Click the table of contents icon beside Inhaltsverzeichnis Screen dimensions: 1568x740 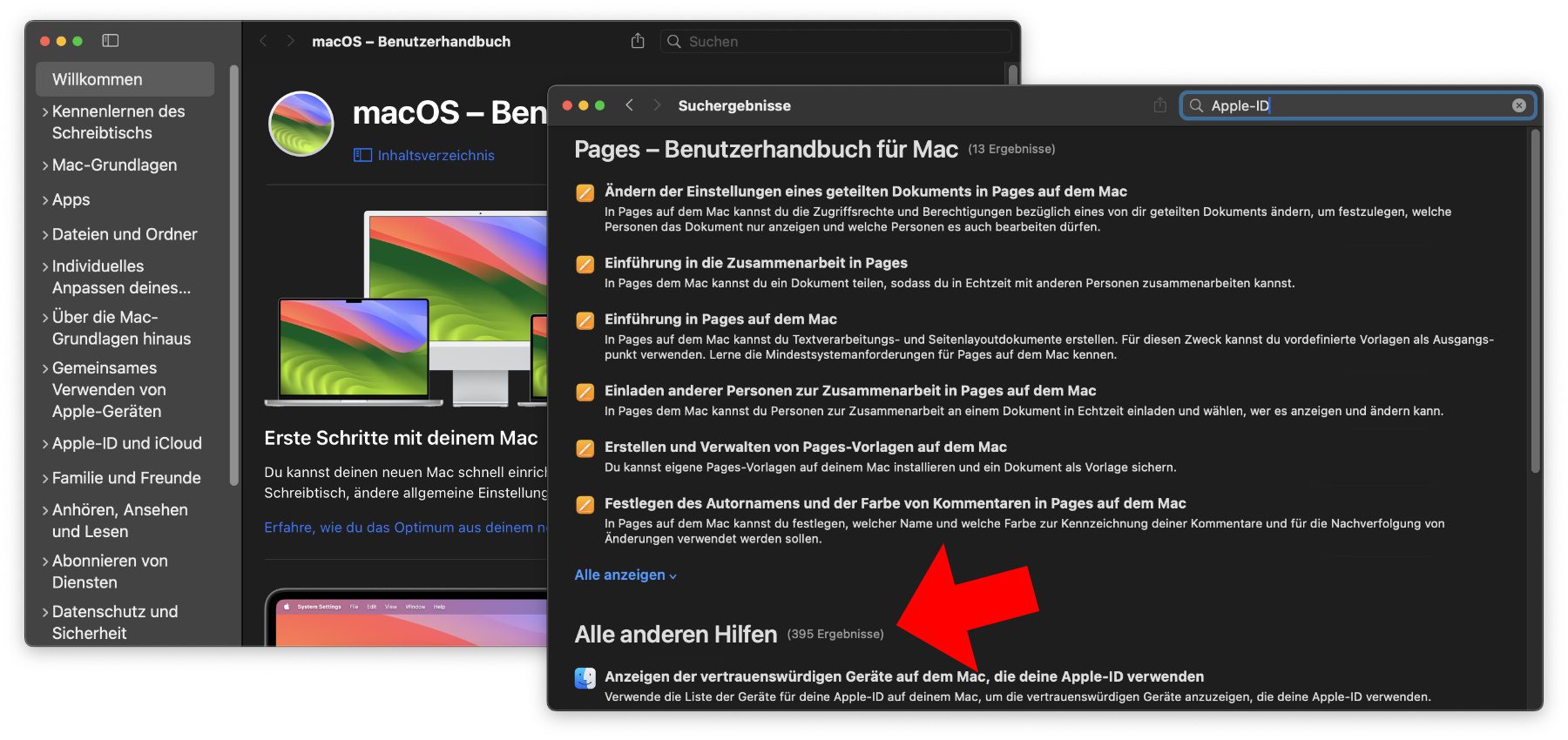pyautogui.click(x=362, y=155)
